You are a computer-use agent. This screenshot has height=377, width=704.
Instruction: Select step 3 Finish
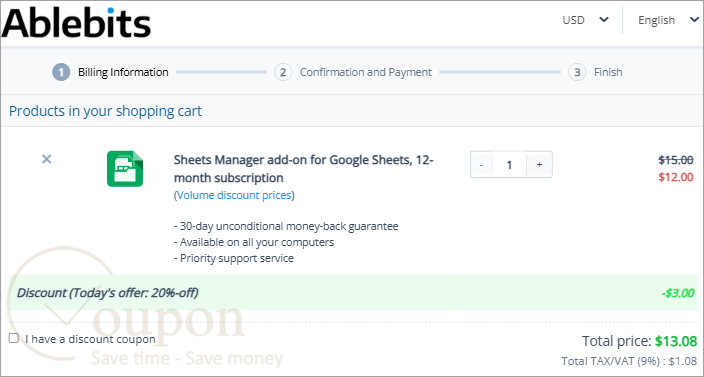595,72
